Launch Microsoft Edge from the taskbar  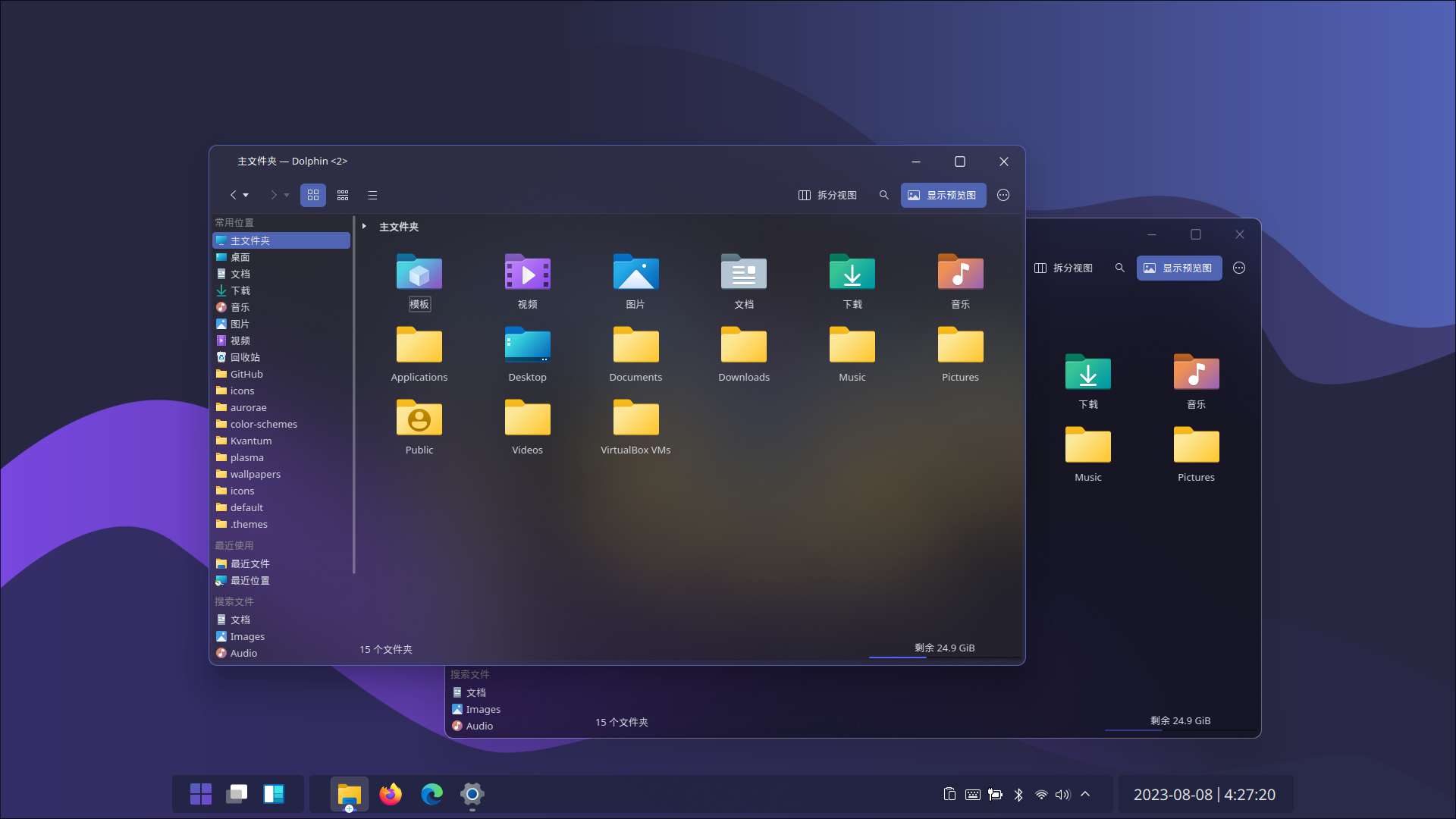431,794
